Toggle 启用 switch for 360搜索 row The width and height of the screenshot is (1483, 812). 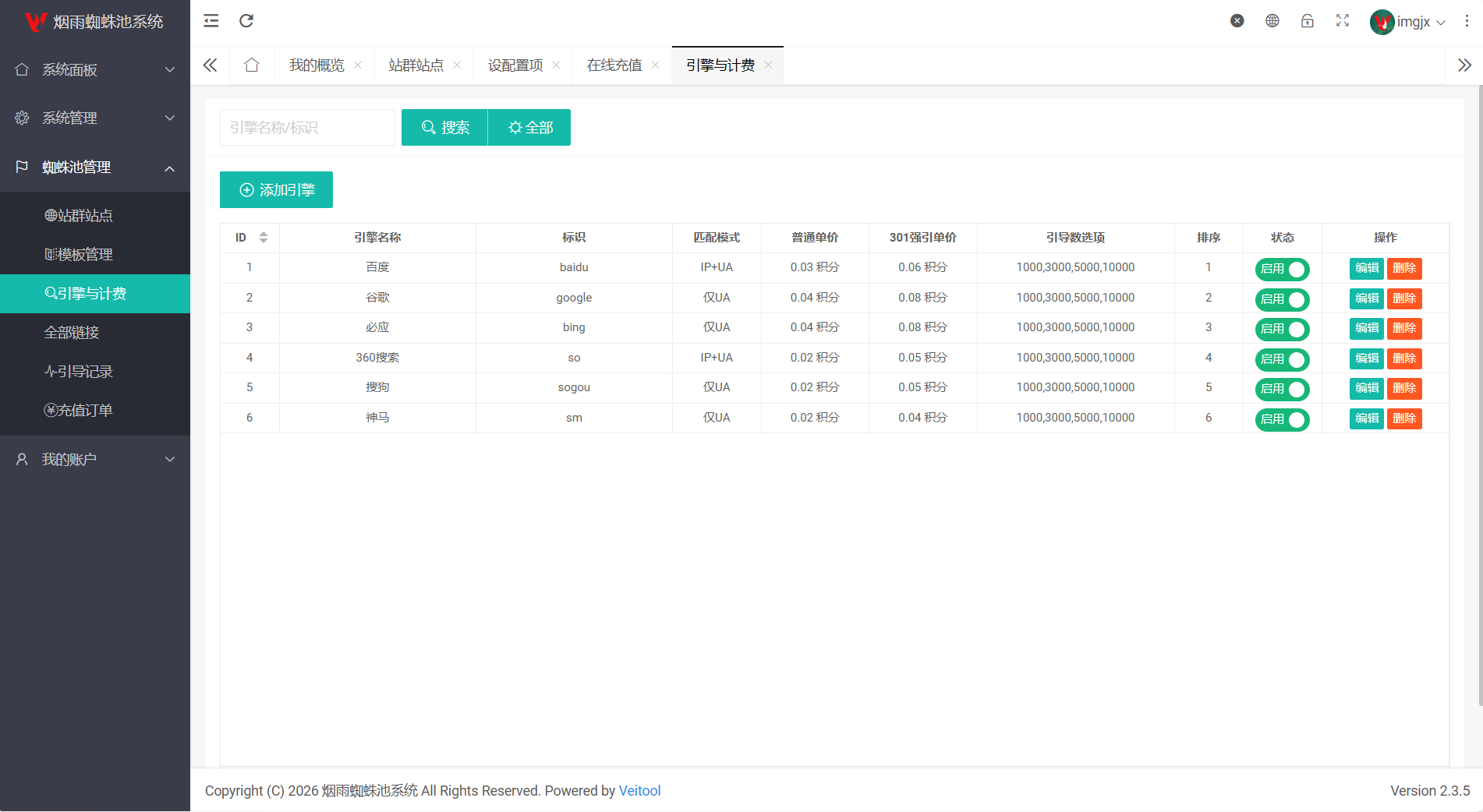click(x=1282, y=359)
